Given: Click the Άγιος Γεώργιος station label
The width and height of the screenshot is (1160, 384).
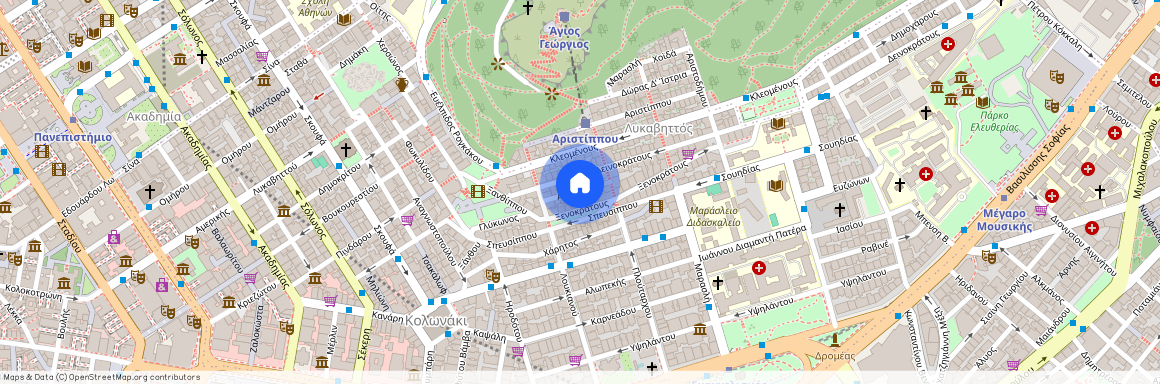Looking at the screenshot, I should [565, 37].
